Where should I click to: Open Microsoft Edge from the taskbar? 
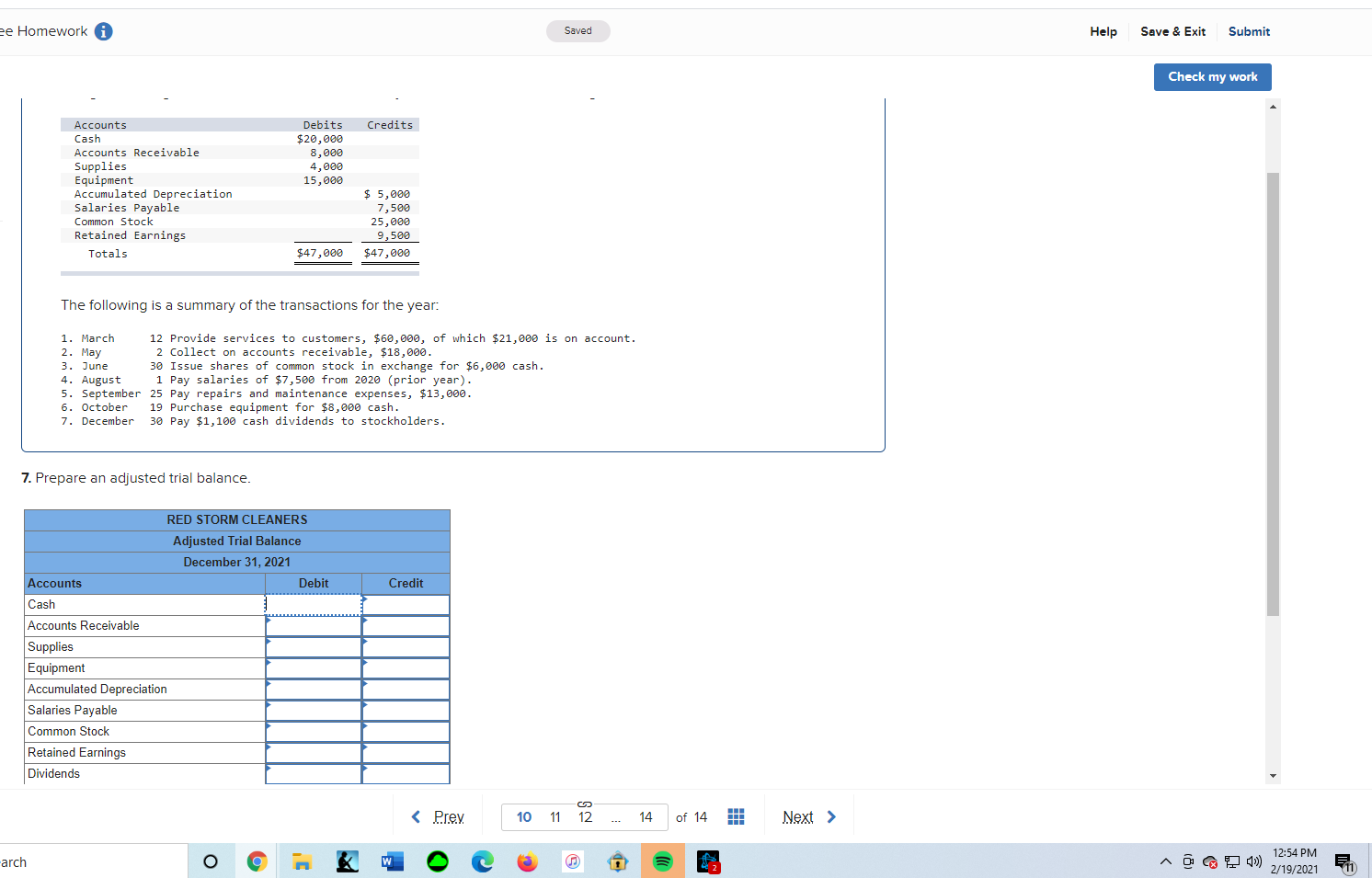482,861
